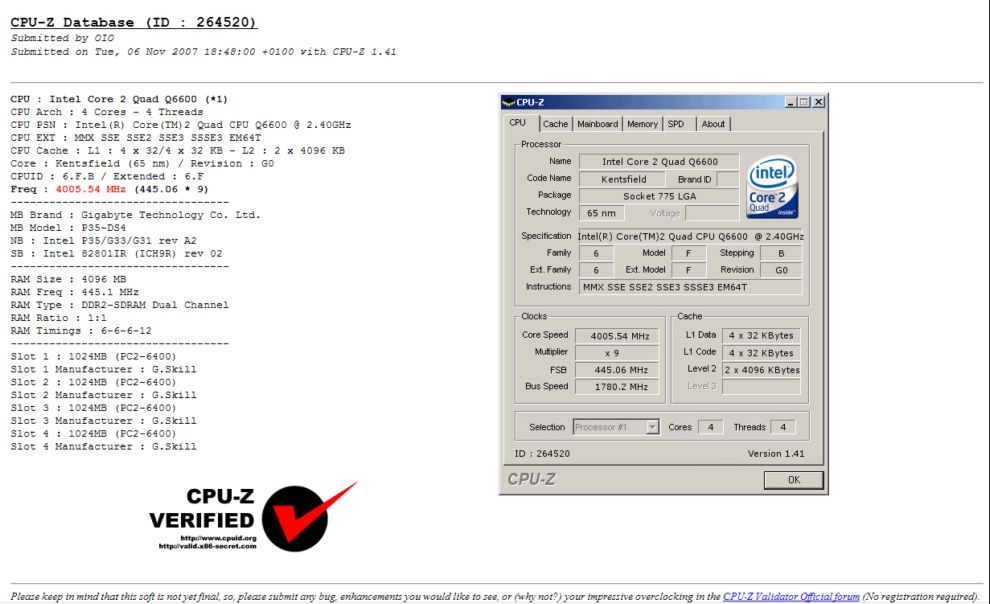Screen dimensions: 990x604
Task: Click the Cores count field
Action: [x=710, y=427]
